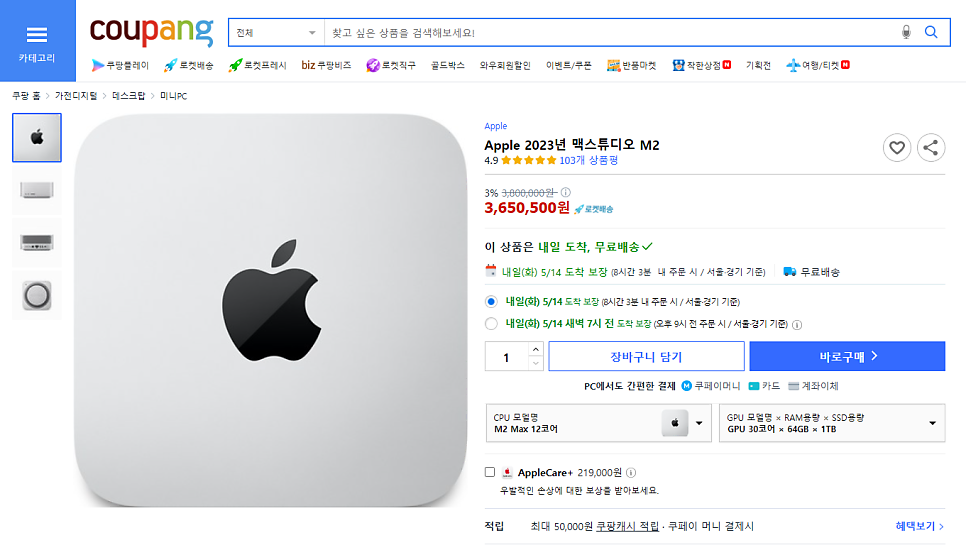966x550 pixels.
Task: Click the calendar icon by 도착 보장
Action: (491, 270)
